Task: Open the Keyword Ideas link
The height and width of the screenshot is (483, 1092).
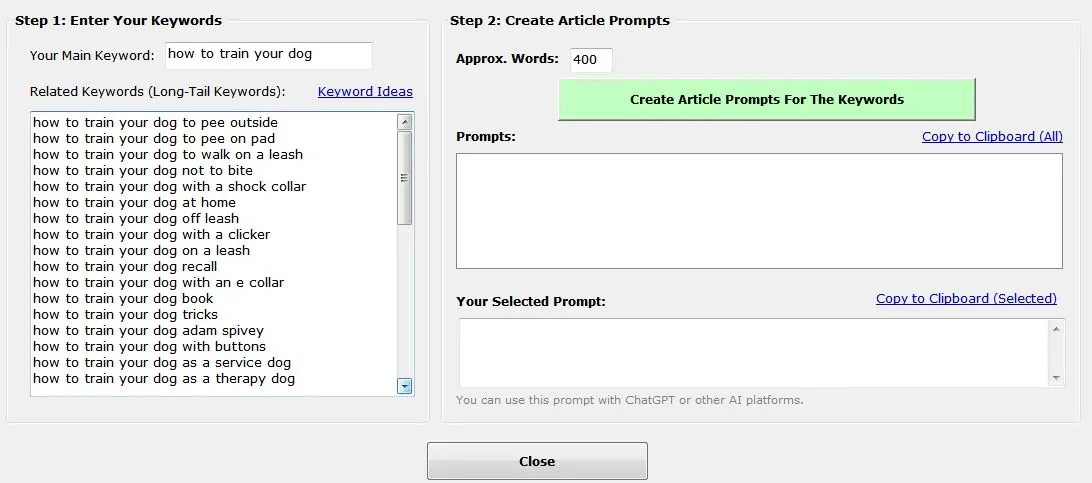Action: click(365, 91)
